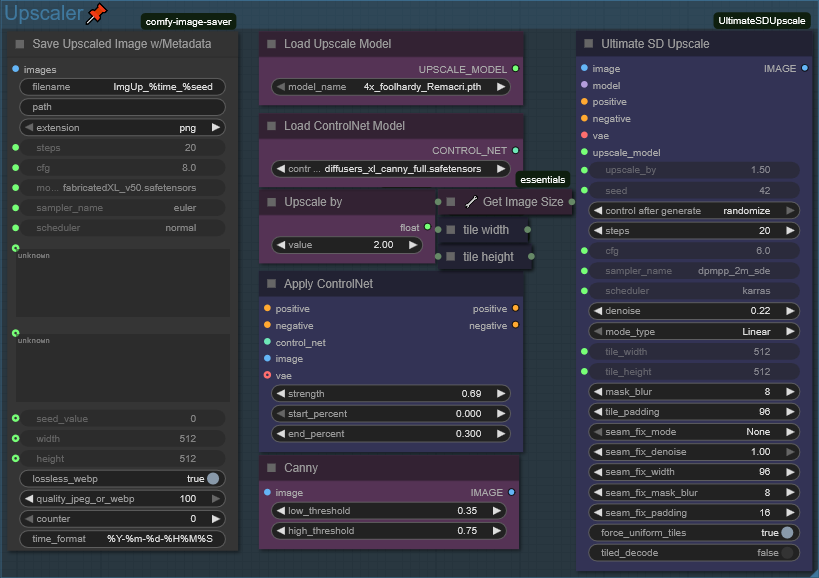
Task: Click the seam_fix_width value field
Action: [694, 471]
